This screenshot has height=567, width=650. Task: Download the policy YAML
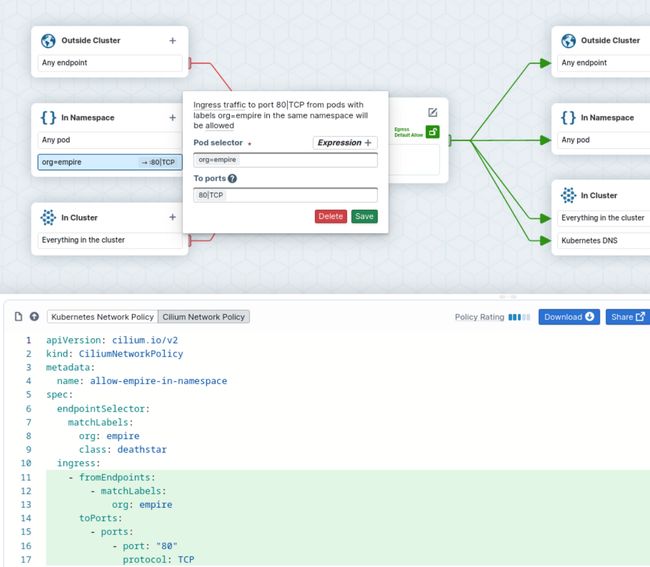pos(569,317)
